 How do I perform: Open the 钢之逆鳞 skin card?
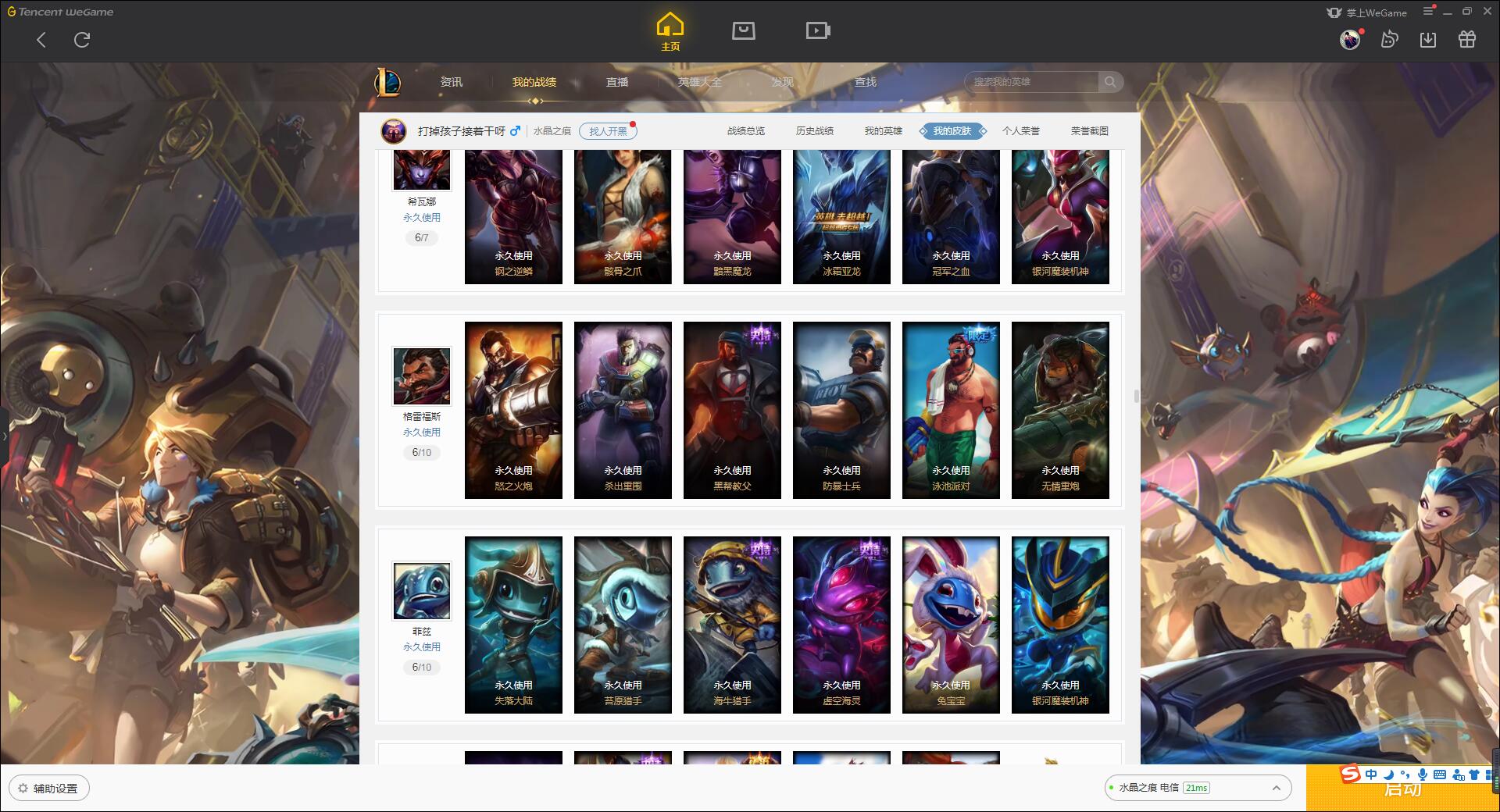513,217
